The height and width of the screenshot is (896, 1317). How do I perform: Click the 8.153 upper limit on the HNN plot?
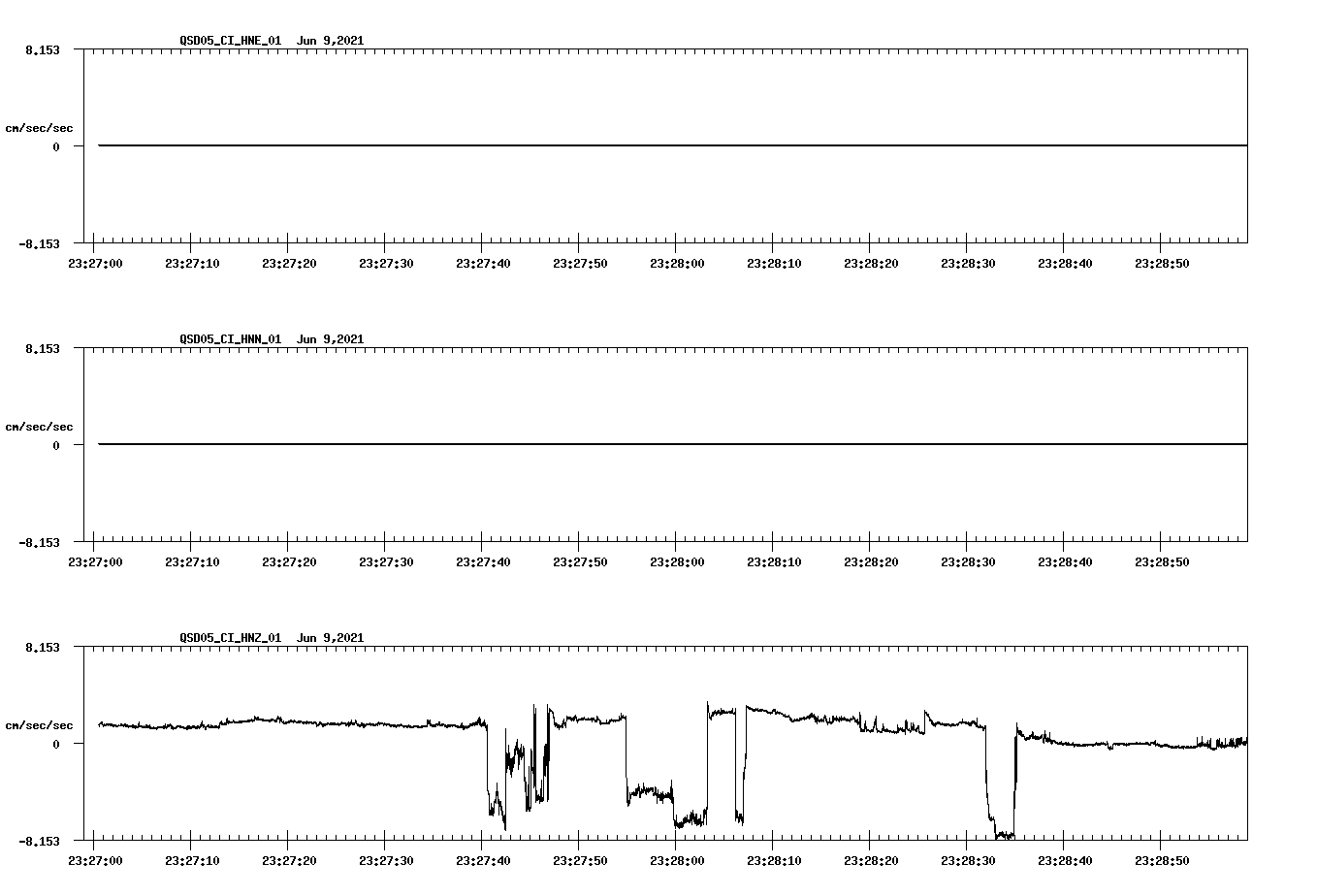(43, 348)
